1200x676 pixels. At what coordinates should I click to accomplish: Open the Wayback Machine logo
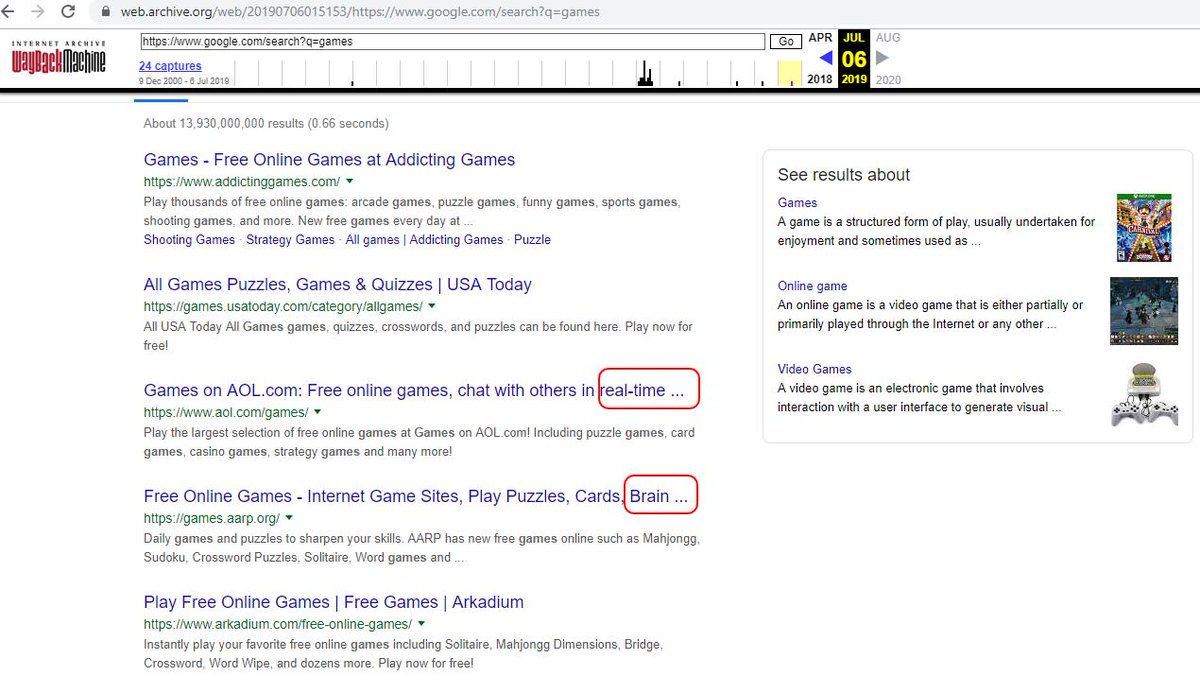pos(59,58)
